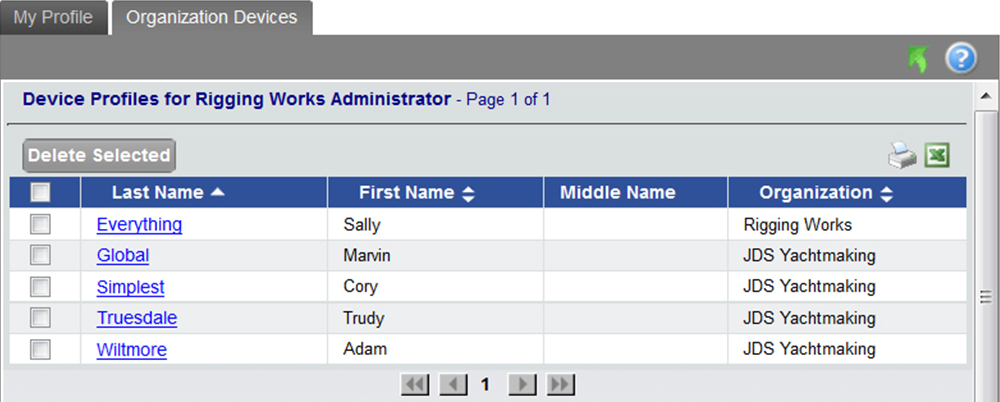
Task: Open the blue help question mark icon
Action: coord(960,60)
